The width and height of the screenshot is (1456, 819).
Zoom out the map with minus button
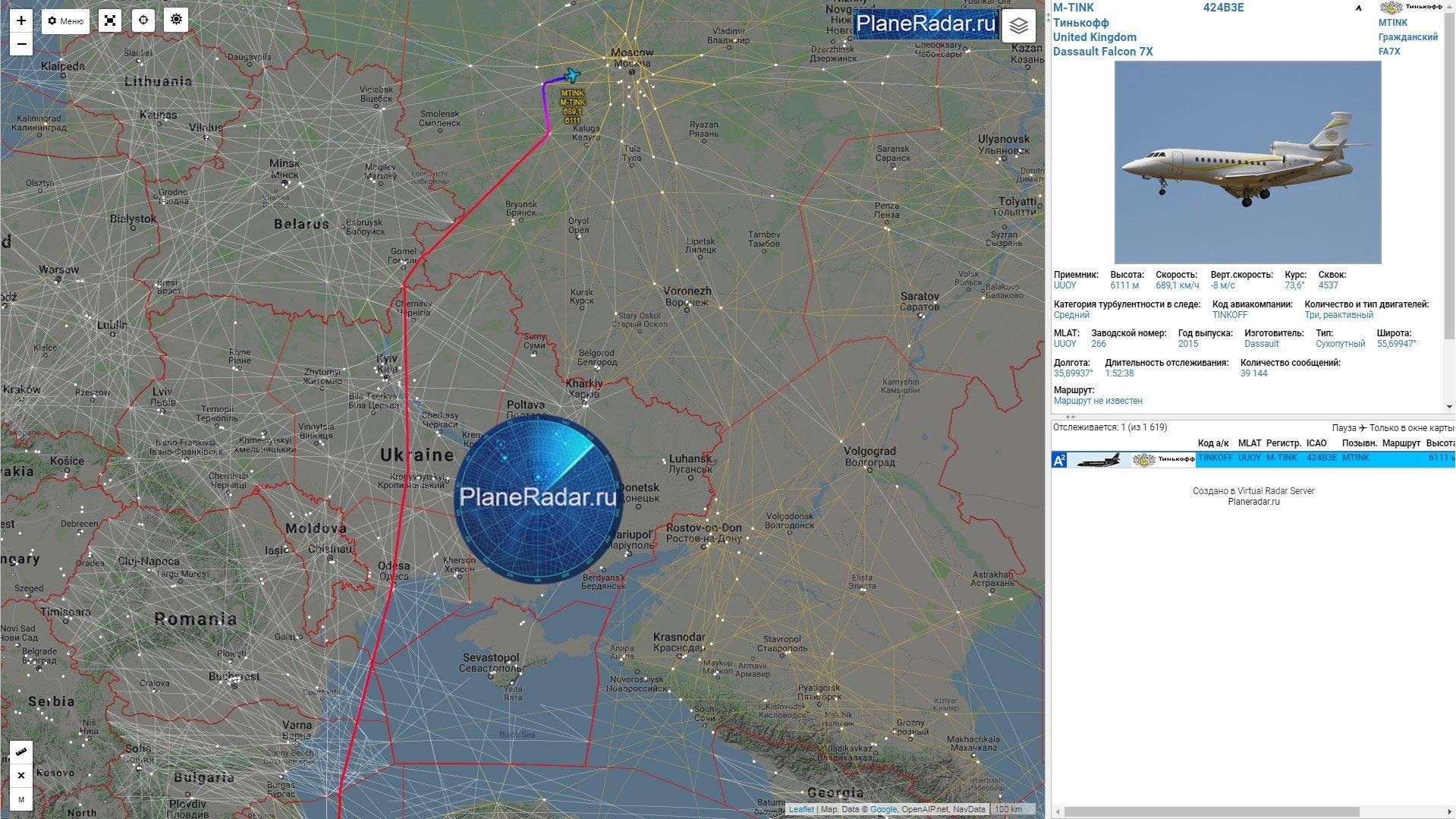(x=21, y=44)
